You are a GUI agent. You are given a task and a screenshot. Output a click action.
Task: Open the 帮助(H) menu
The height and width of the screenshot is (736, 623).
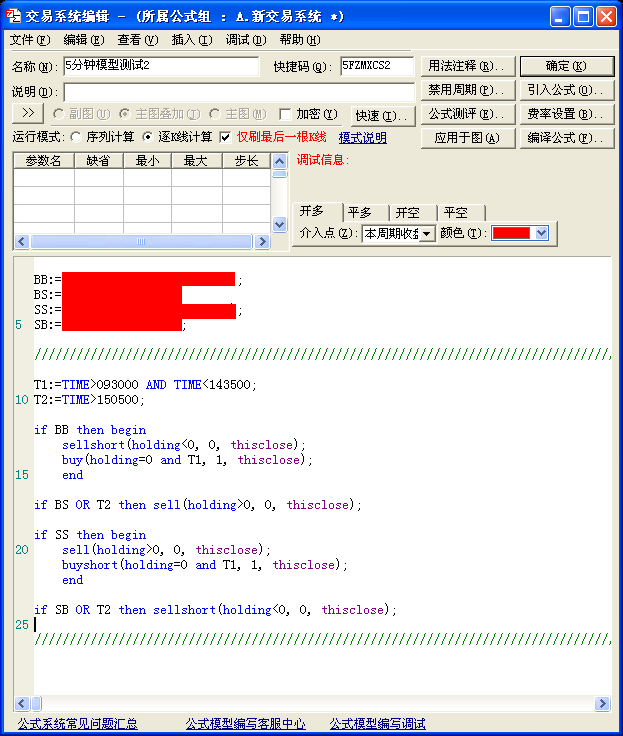(300, 40)
